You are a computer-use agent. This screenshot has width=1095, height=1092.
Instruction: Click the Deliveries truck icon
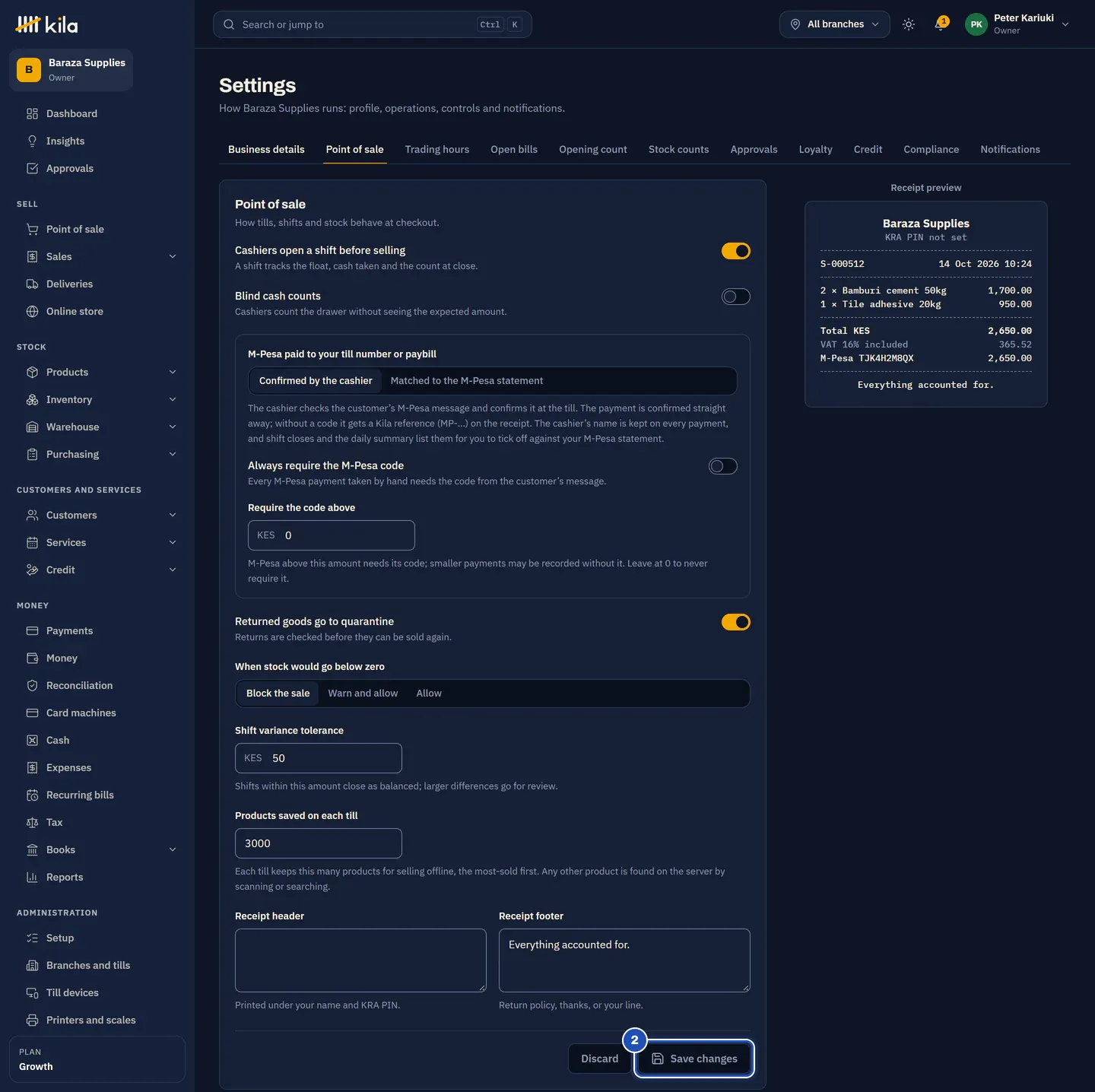32,284
